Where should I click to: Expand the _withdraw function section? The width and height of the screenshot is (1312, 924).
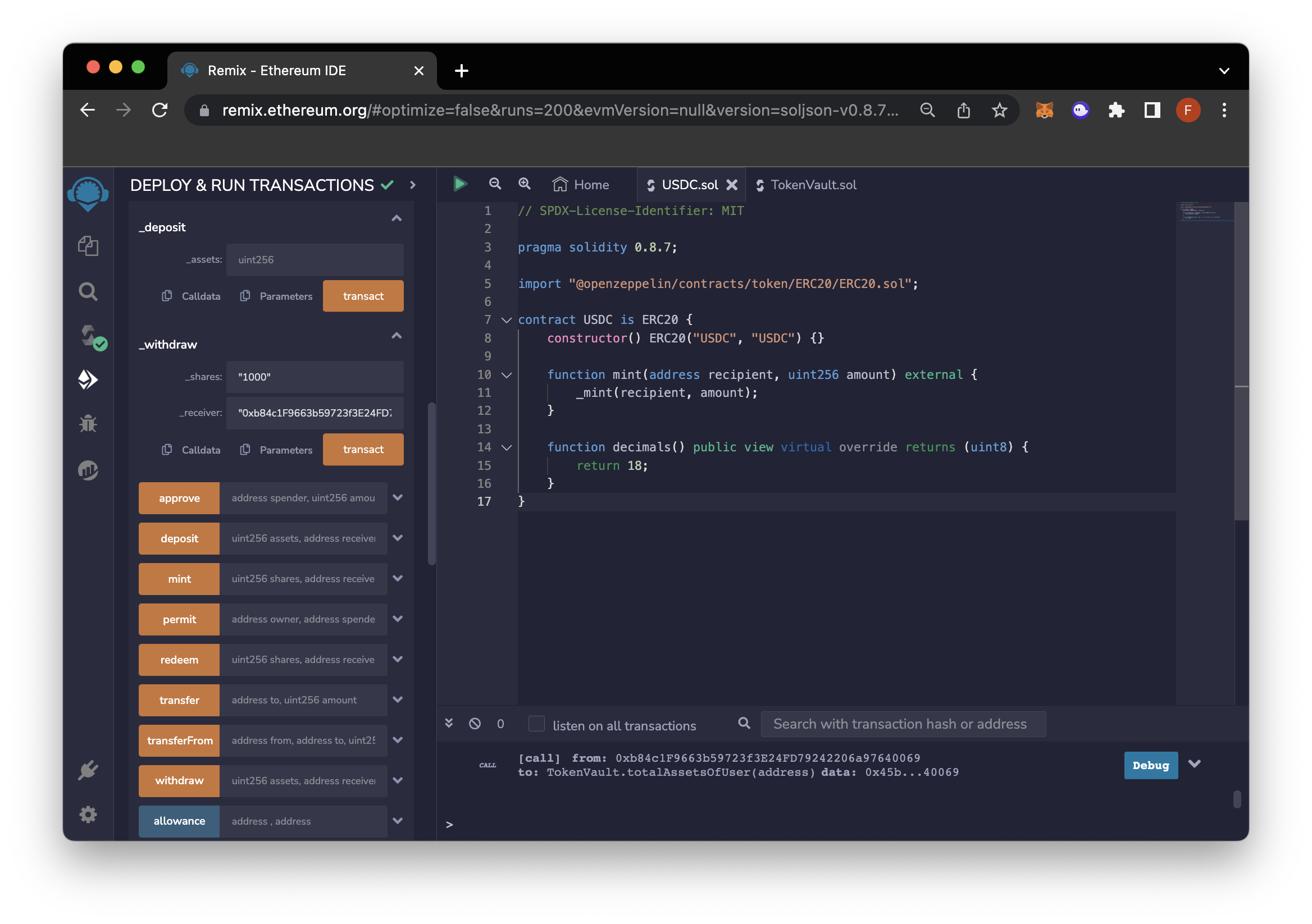pos(397,335)
